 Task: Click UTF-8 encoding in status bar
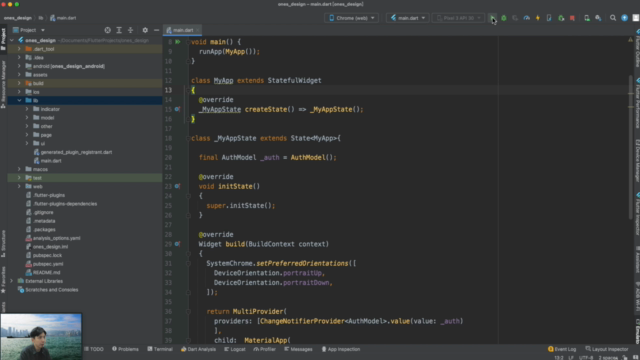click(x=586, y=358)
